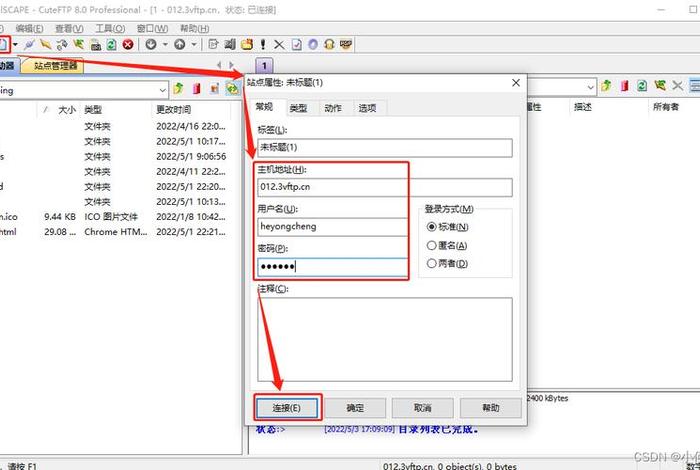The height and width of the screenshot is (470, 700).
Task: Click the black X Delete icon in the toolbar
Action: coord(279,44)
